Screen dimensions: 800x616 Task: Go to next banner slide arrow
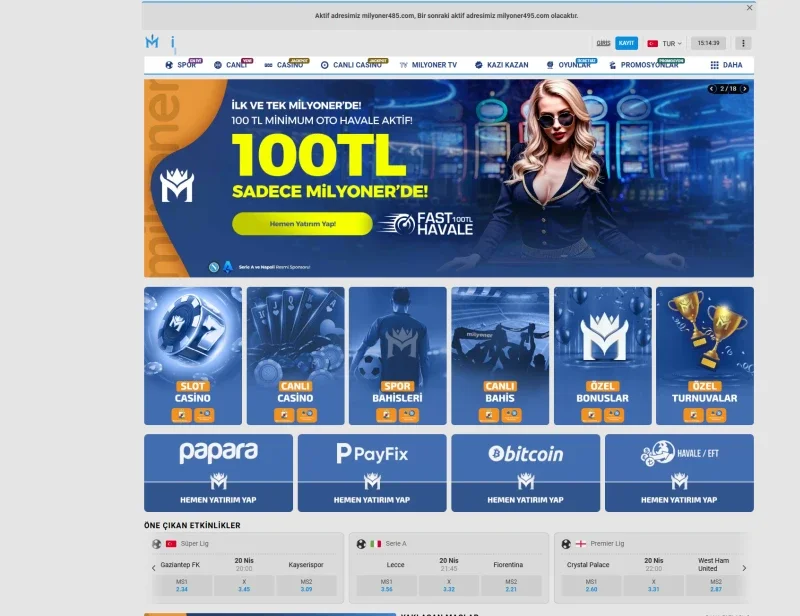(x=744, y=89)
